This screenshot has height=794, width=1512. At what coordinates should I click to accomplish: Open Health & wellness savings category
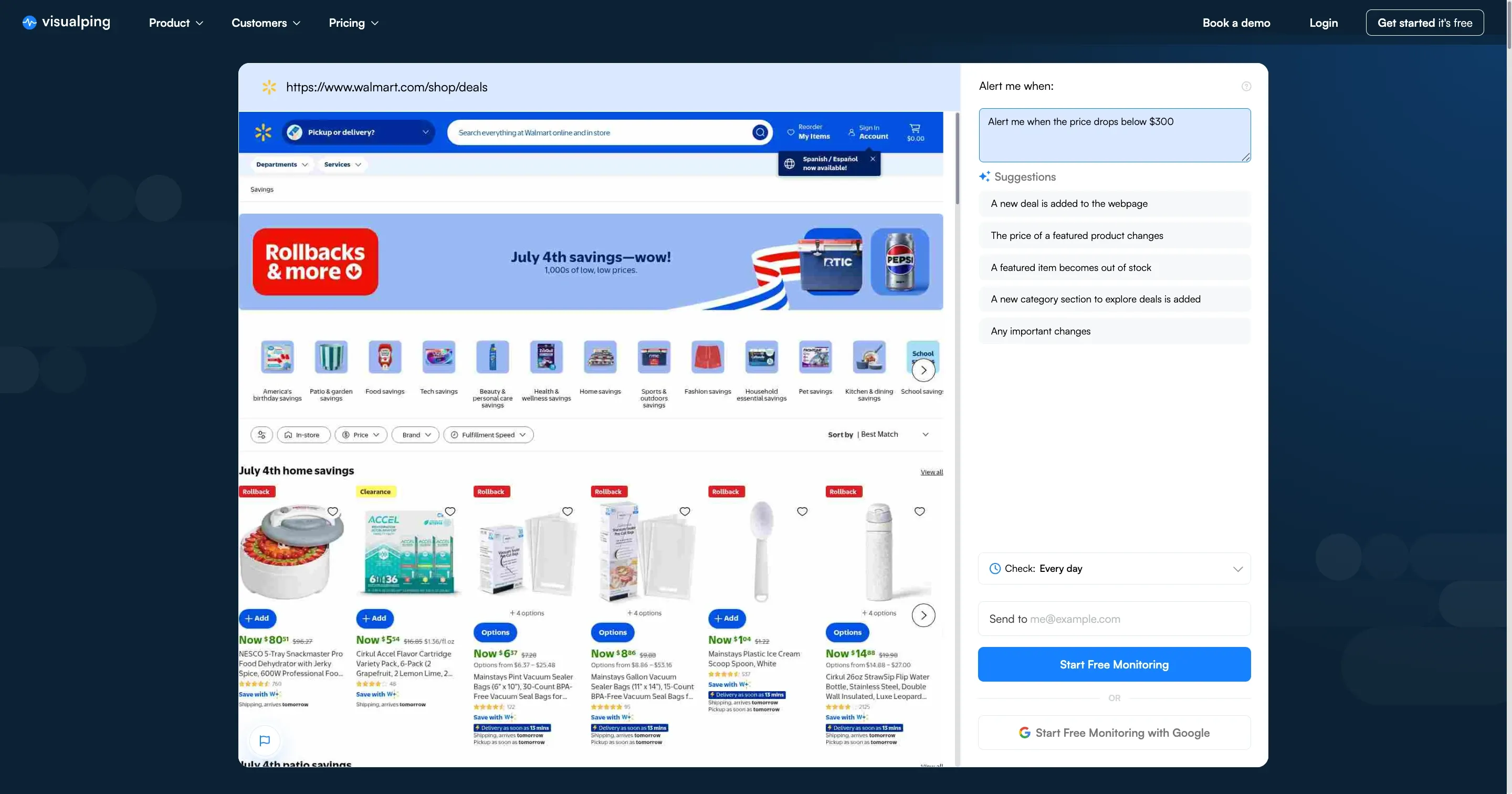(547, 371)
